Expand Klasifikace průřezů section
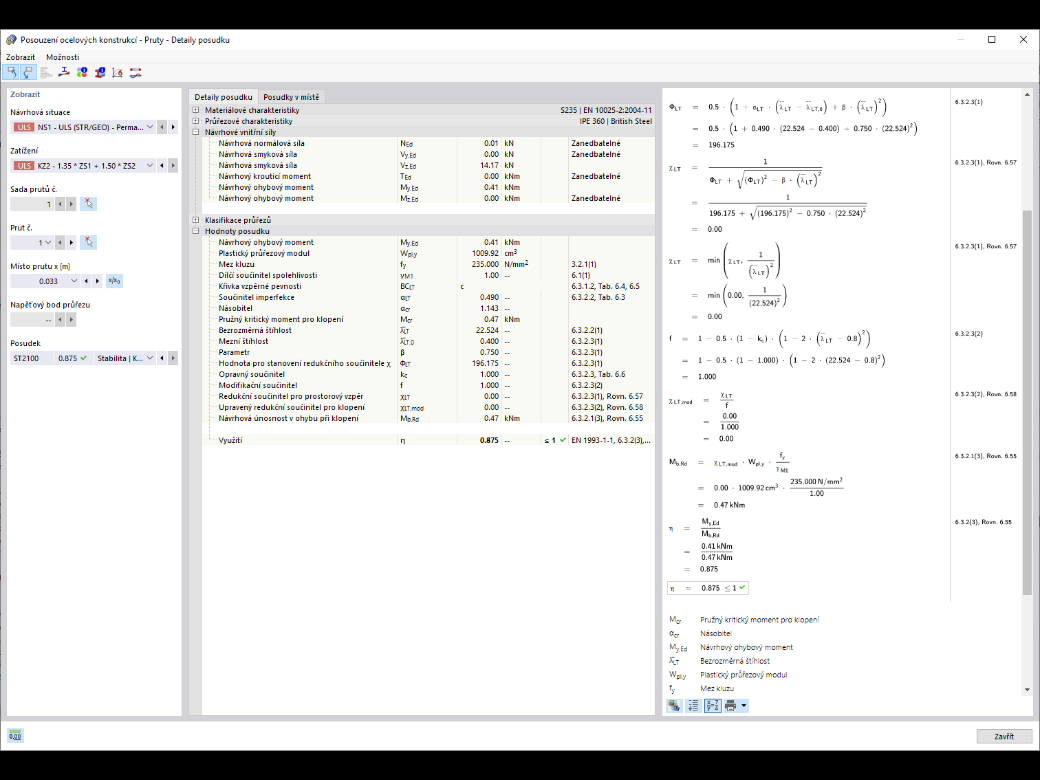Image resolution: width=1040 pixels, height=780 pixels. click(196, 220)
